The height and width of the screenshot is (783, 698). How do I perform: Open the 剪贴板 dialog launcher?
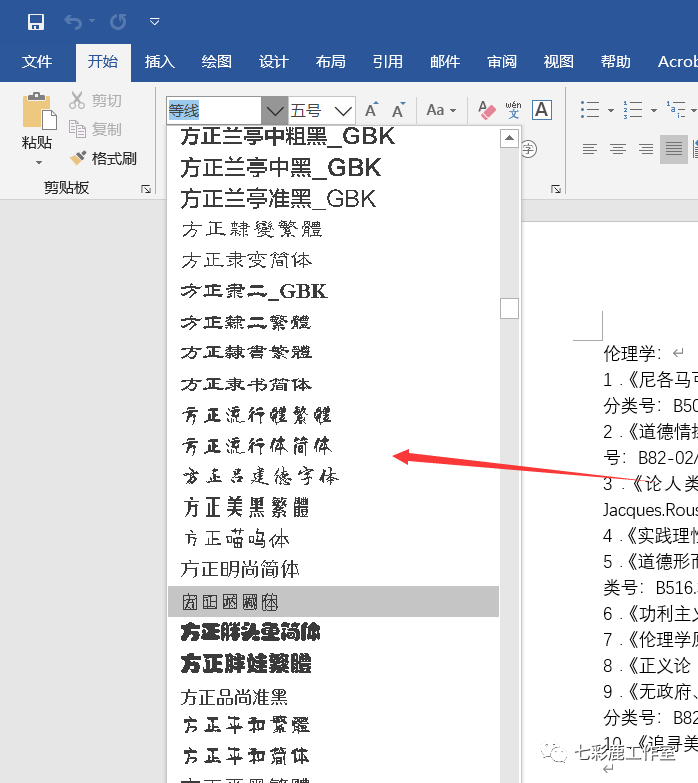click(x=146, y=189)
